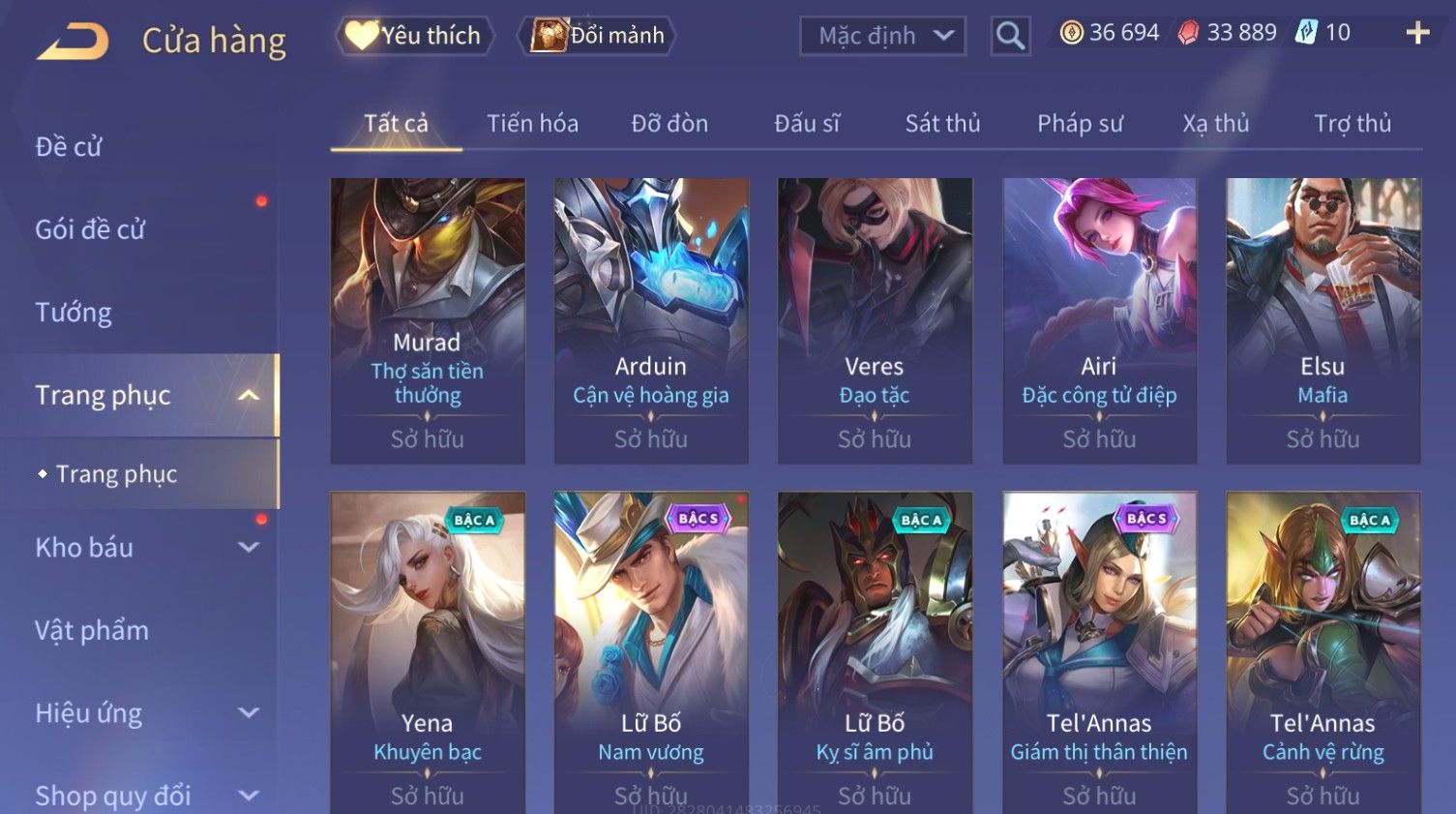This screenshot has height=814, width=1456.
Task: Expand the Kho báu sidebar section
Action: pos(249,547)
